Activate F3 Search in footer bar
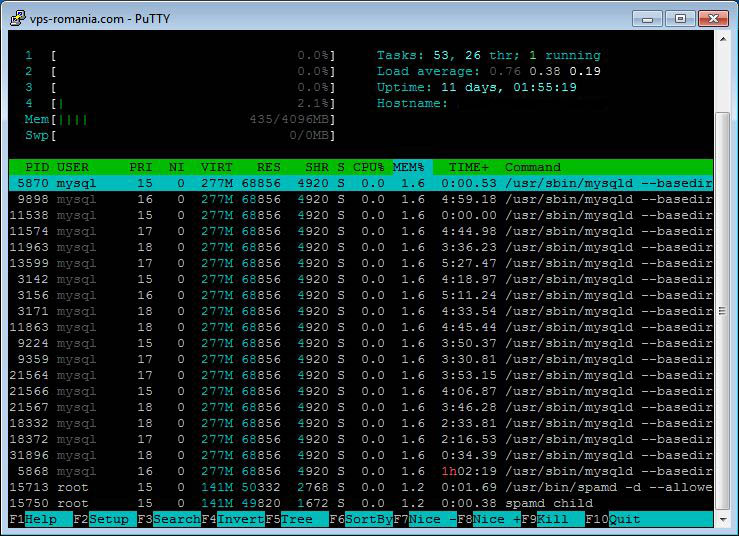 pos(169,519)
